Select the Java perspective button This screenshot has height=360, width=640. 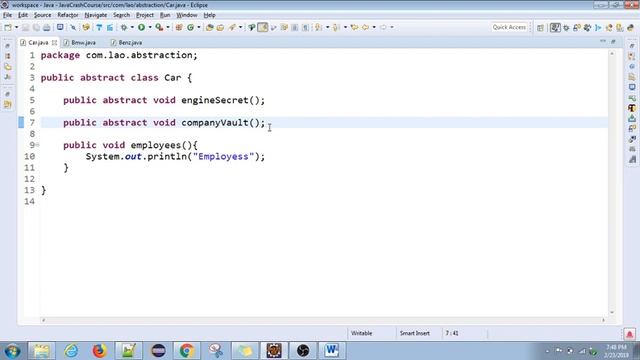pyautogui.click(x=555, y=28)
